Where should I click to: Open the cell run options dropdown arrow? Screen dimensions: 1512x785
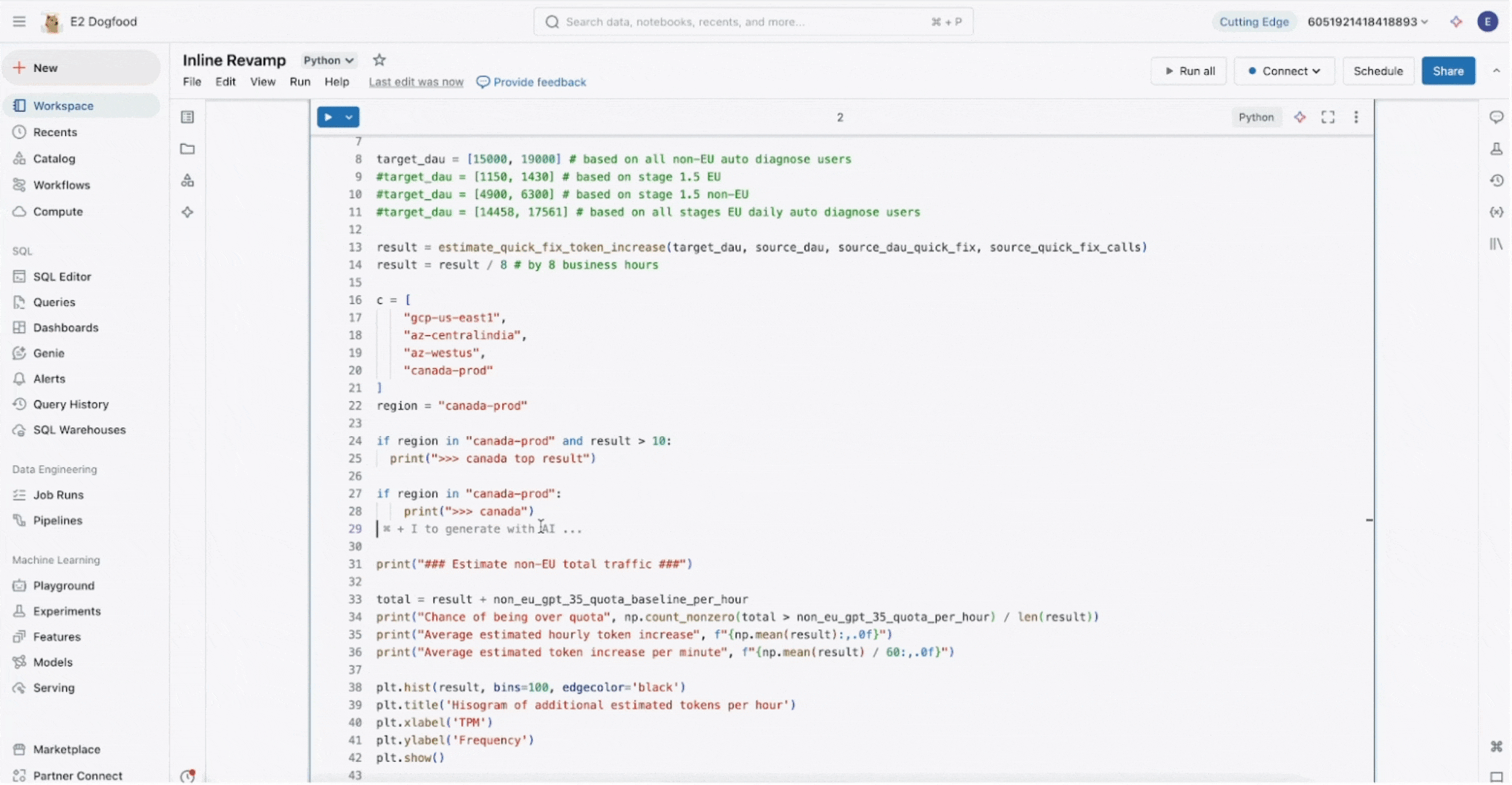349,117
